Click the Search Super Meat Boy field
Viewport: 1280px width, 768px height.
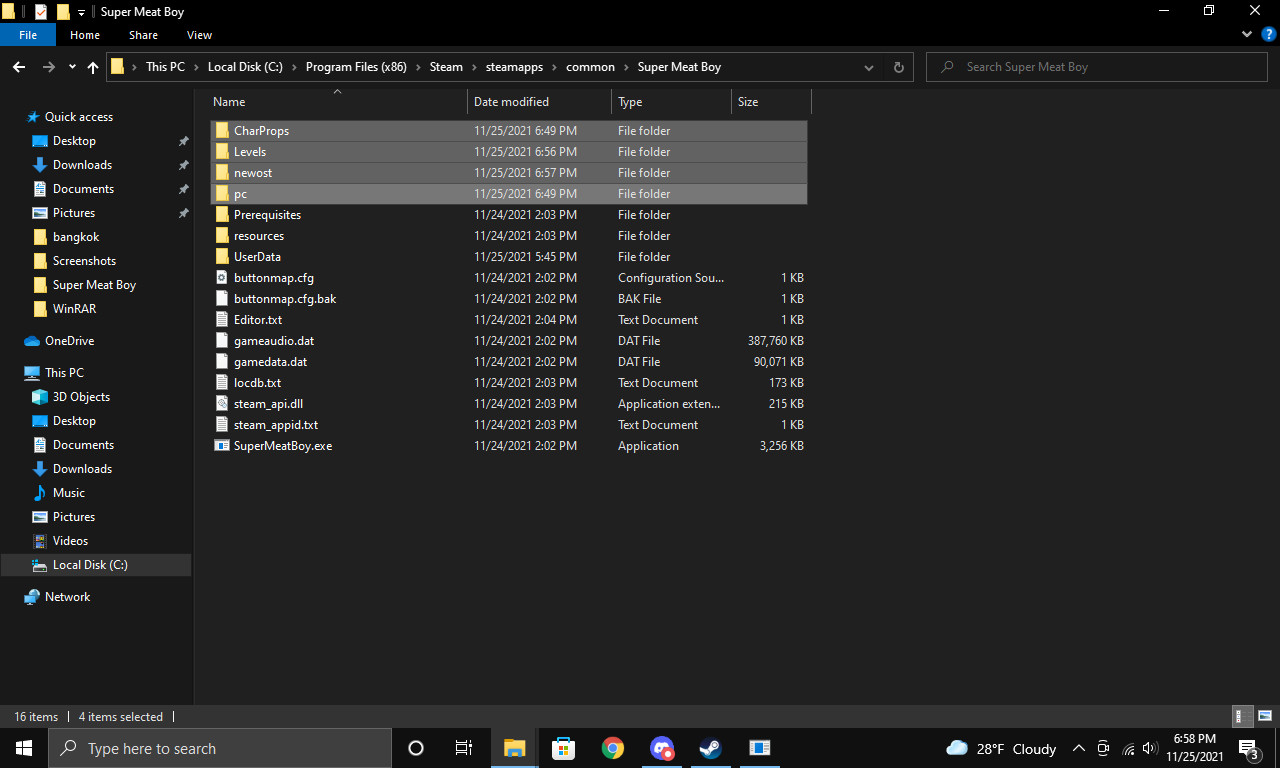[1097, 67]
